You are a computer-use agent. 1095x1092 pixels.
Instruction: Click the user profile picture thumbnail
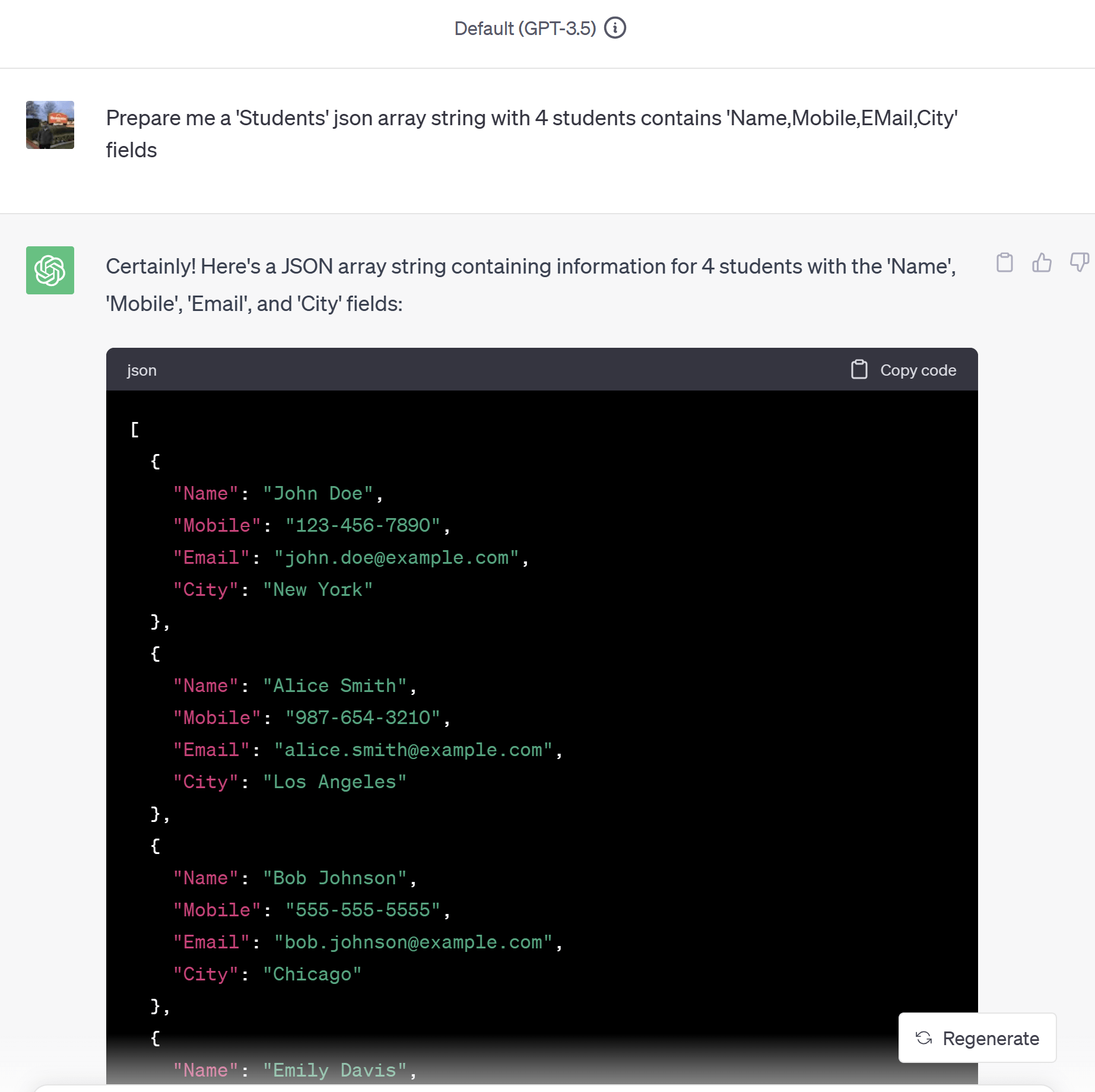coord(50,125)
